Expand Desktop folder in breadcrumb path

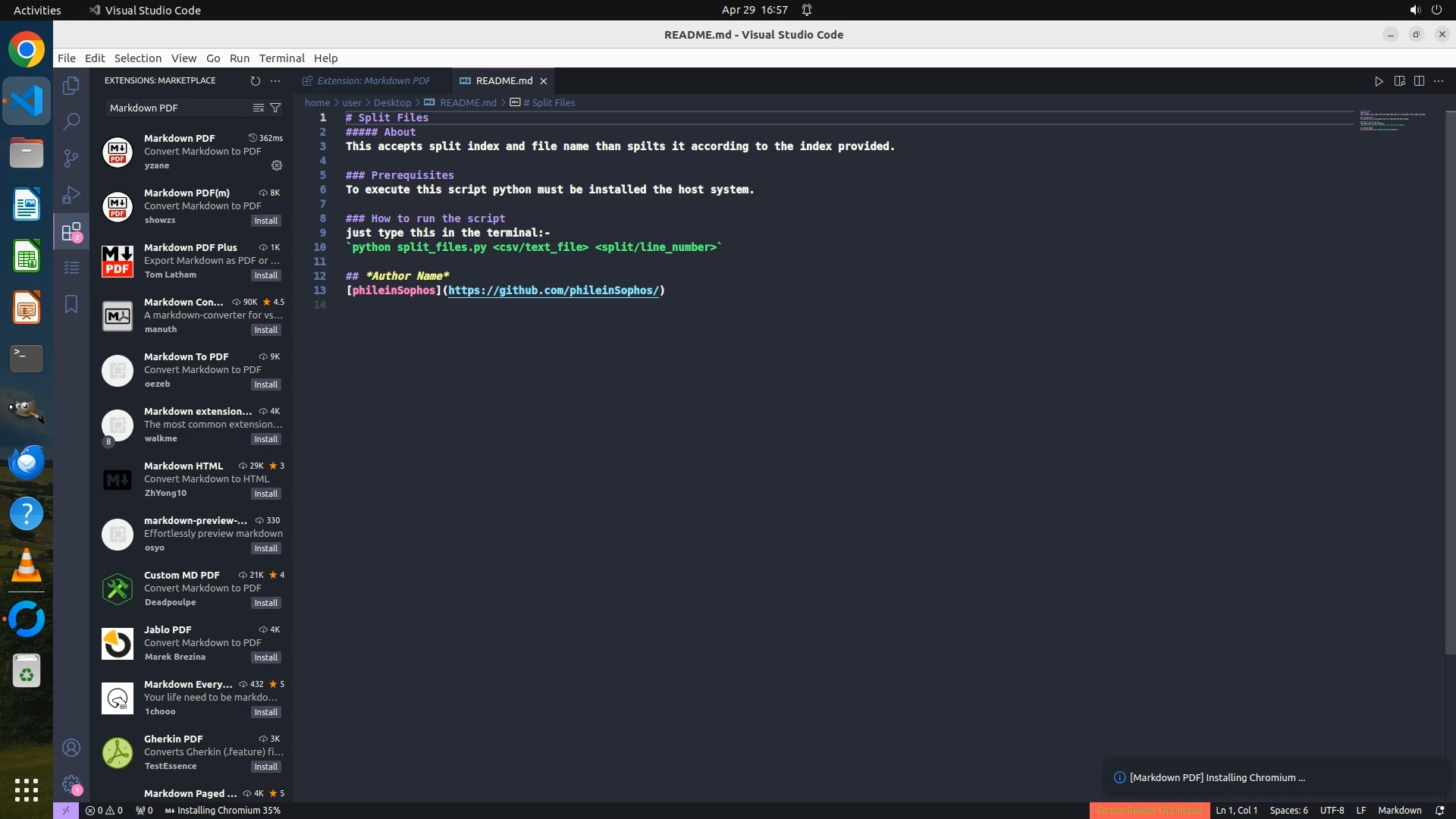click(x=392, y=102)
